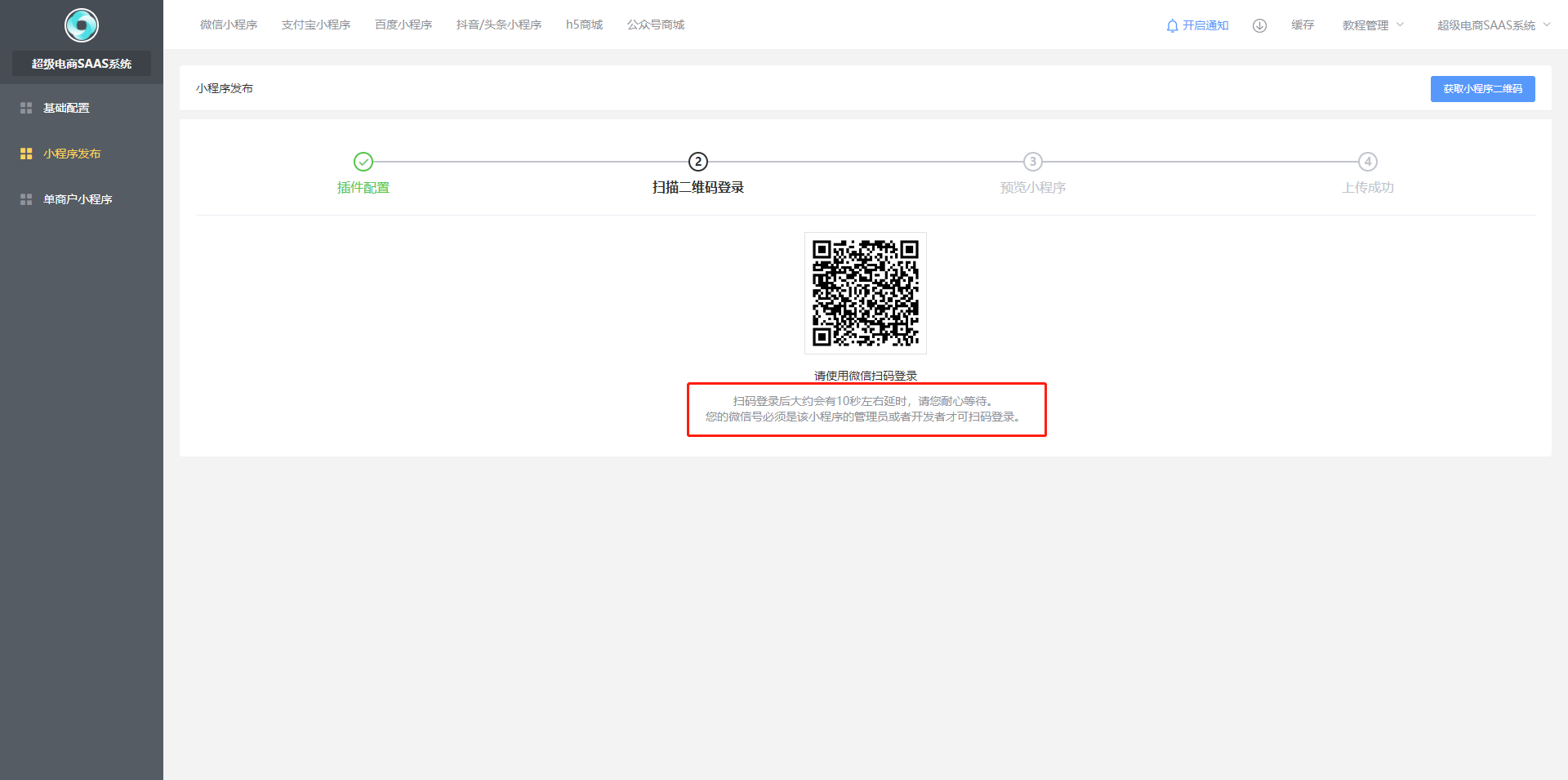Screen dimensions: 1568x780
Task: Click the green checkmark step icon
Action: pos(363,162)
